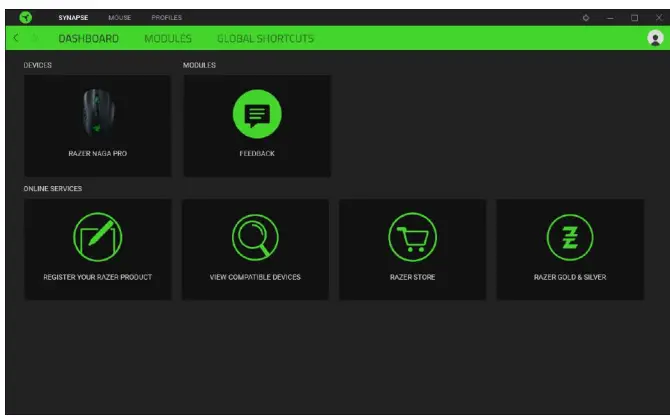Click the back navigation arrow
The image size is (670, 419).
coord(16,38)
